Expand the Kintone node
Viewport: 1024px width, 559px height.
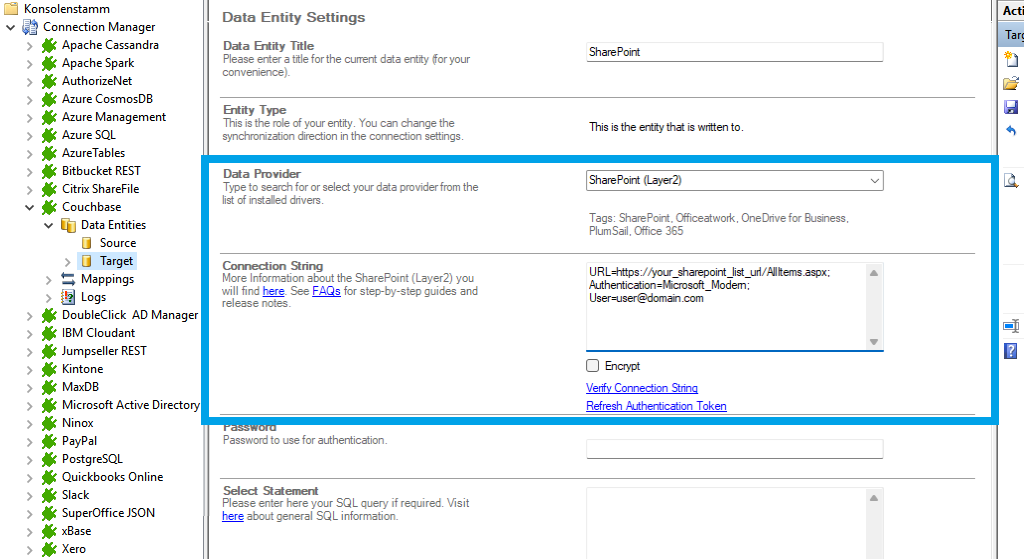(29, 370)
